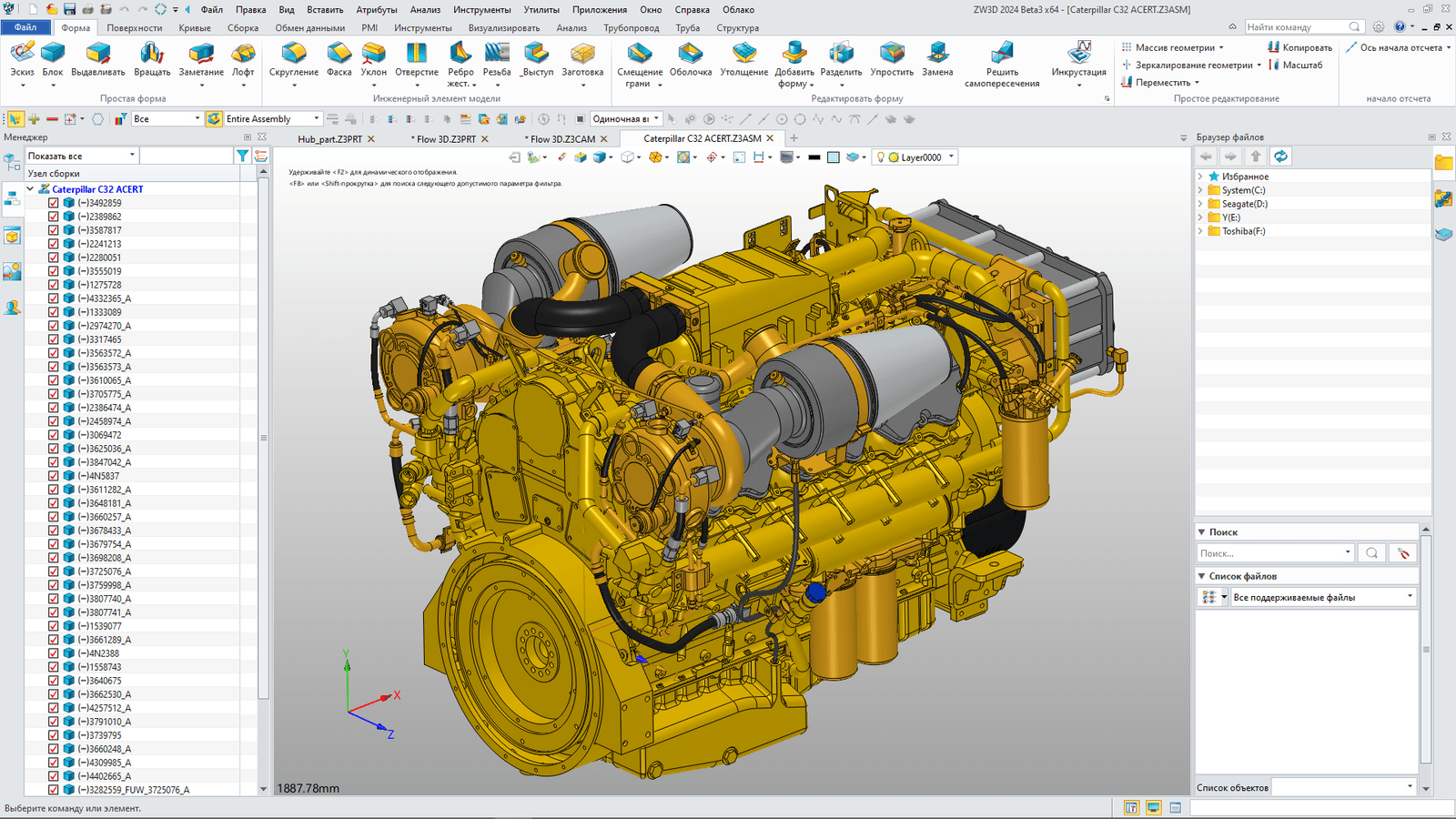Expand the Seagate(D:) drive folder
Viewport: 1456px width, 819px height.
point(1200,204)
